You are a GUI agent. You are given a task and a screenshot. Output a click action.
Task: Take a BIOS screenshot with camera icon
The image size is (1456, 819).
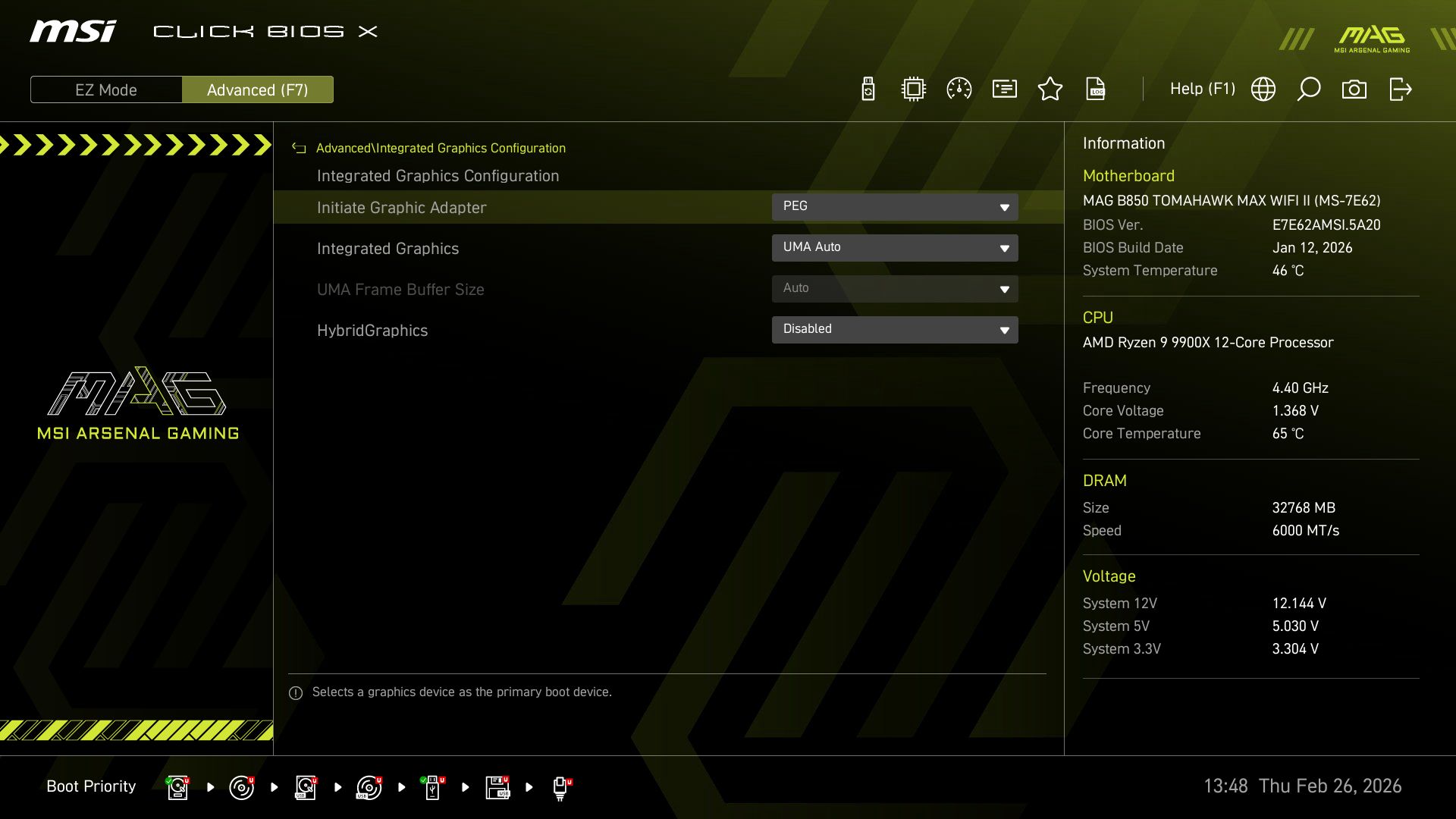click(x=1354, y=89)
